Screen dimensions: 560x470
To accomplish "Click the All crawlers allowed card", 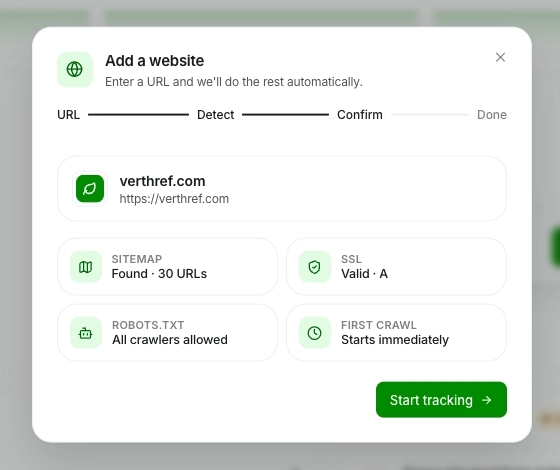I will point(167,333).
